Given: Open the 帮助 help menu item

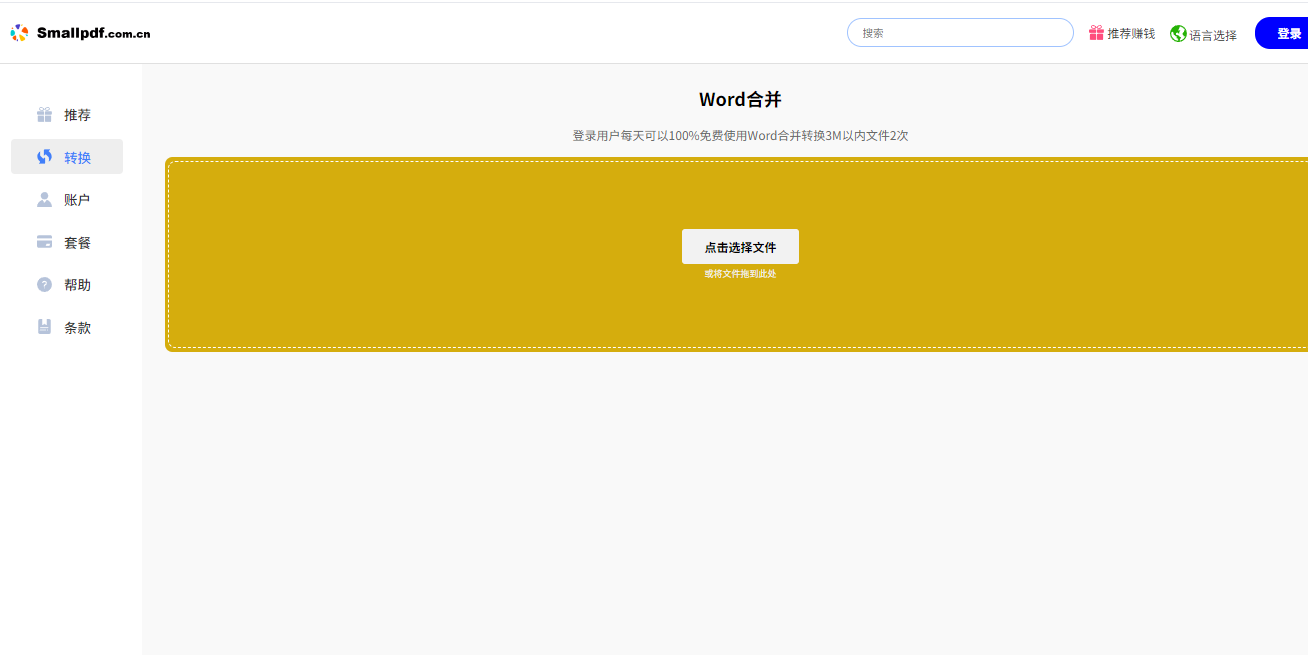Looking at the screenshot, I should point(77,285).
